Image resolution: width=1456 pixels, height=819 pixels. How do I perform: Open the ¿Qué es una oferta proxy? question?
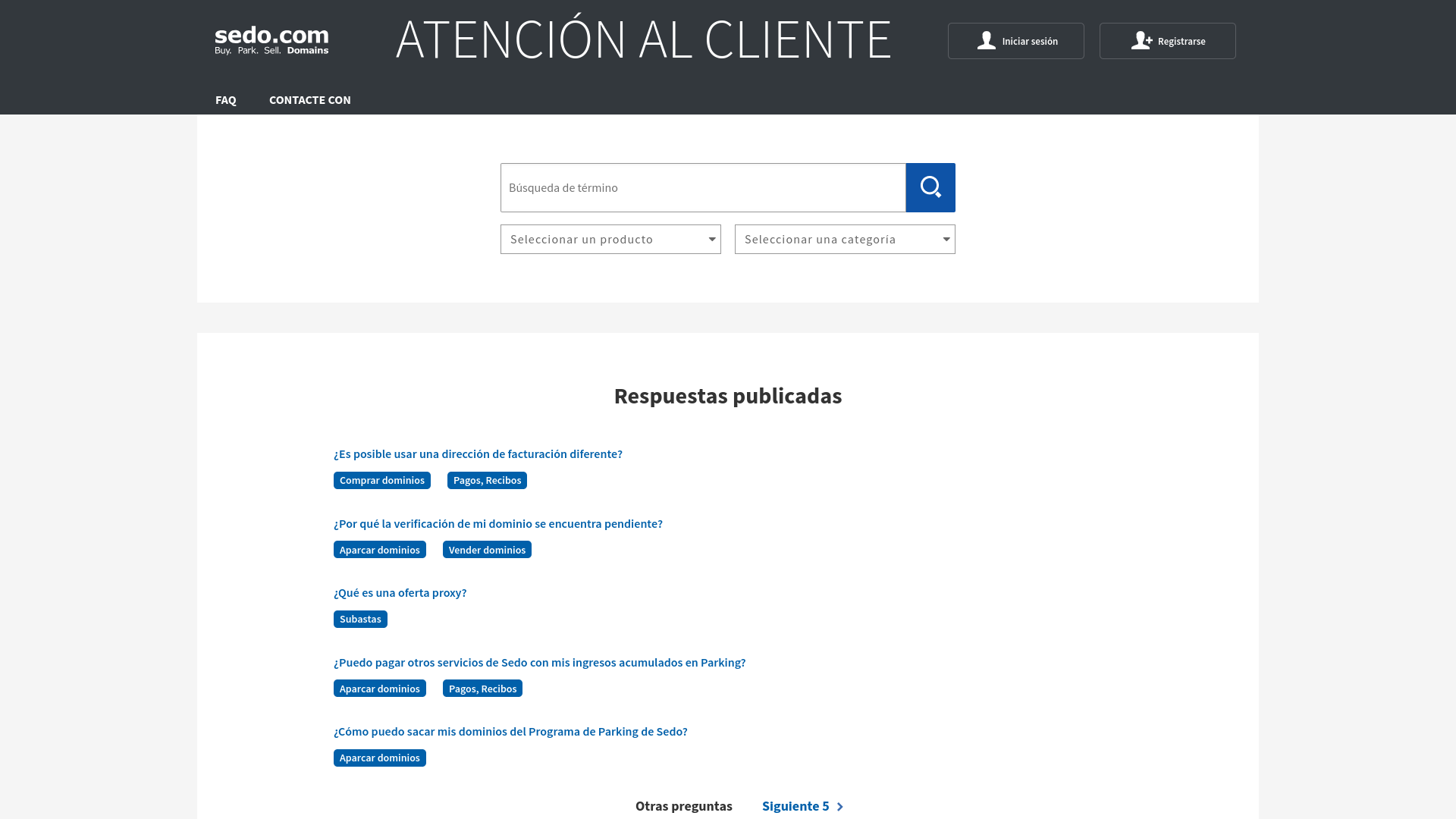pos(400,592)
